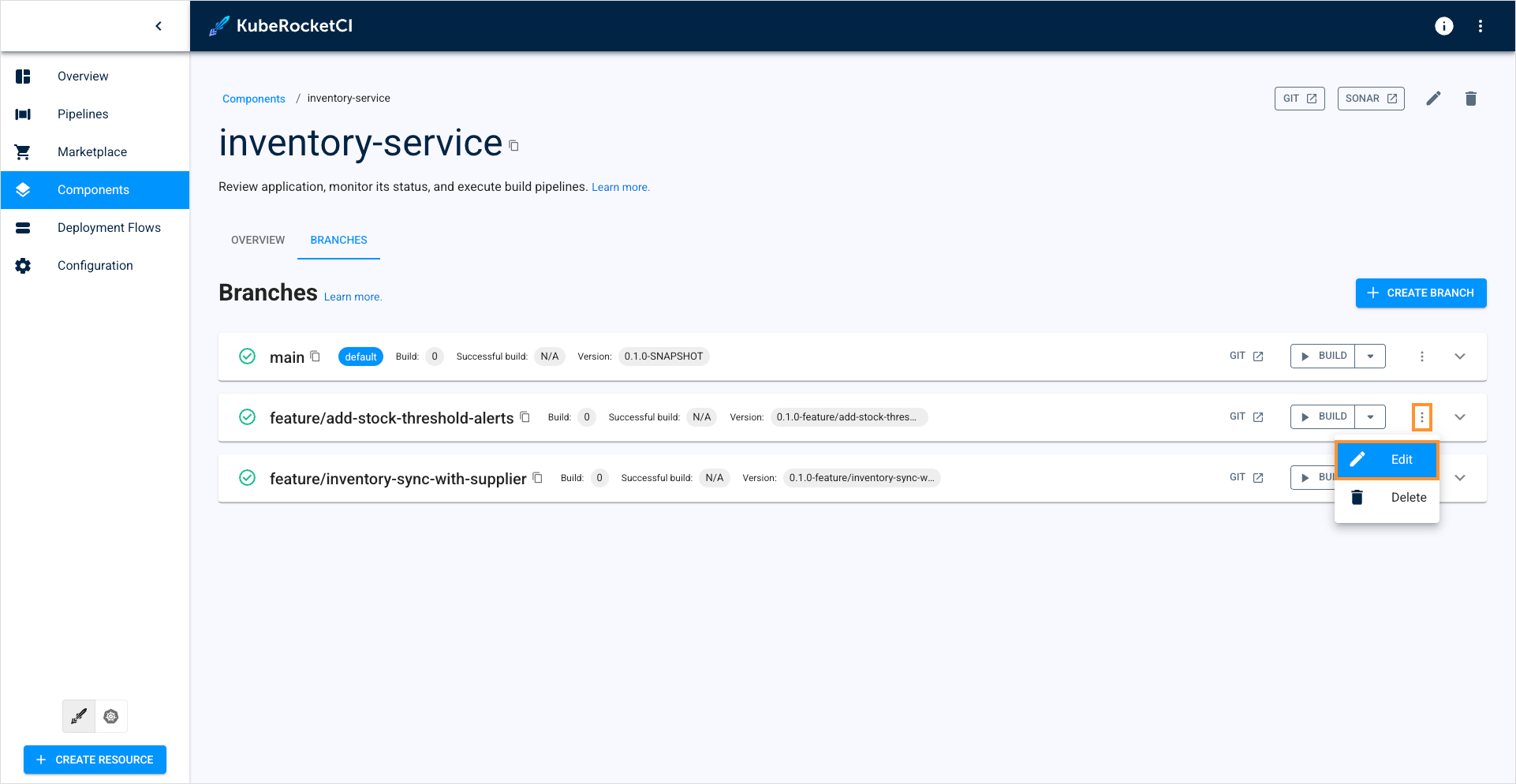Collapse the left sidebar with the chevron

[159, 26]
